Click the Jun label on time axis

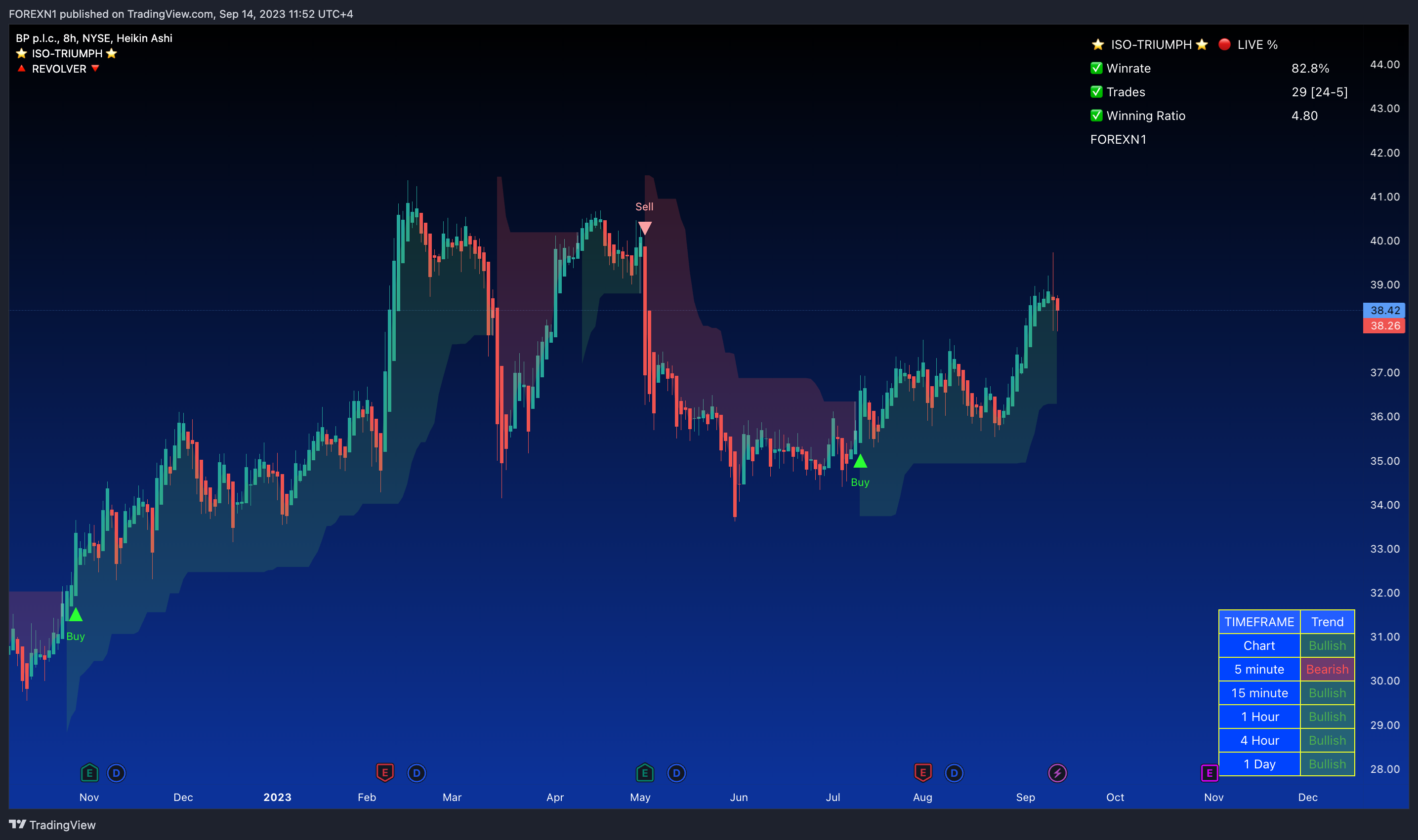[739, 797]
